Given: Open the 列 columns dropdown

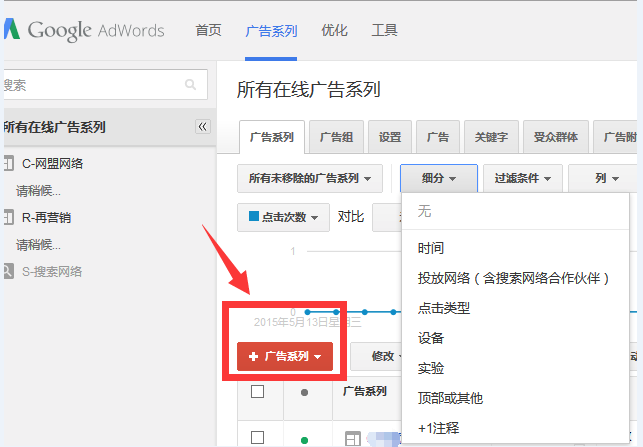Looking at the screenshot, I should tap(603, 178).
